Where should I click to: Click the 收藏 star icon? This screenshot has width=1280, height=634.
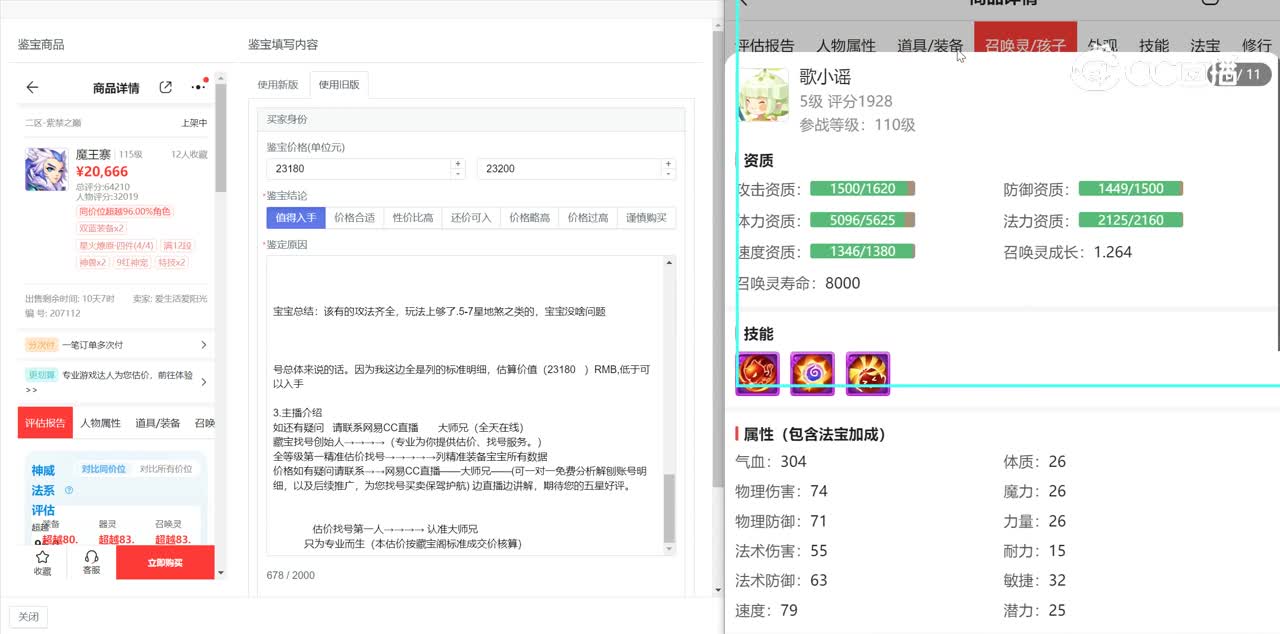pos(42,558)
